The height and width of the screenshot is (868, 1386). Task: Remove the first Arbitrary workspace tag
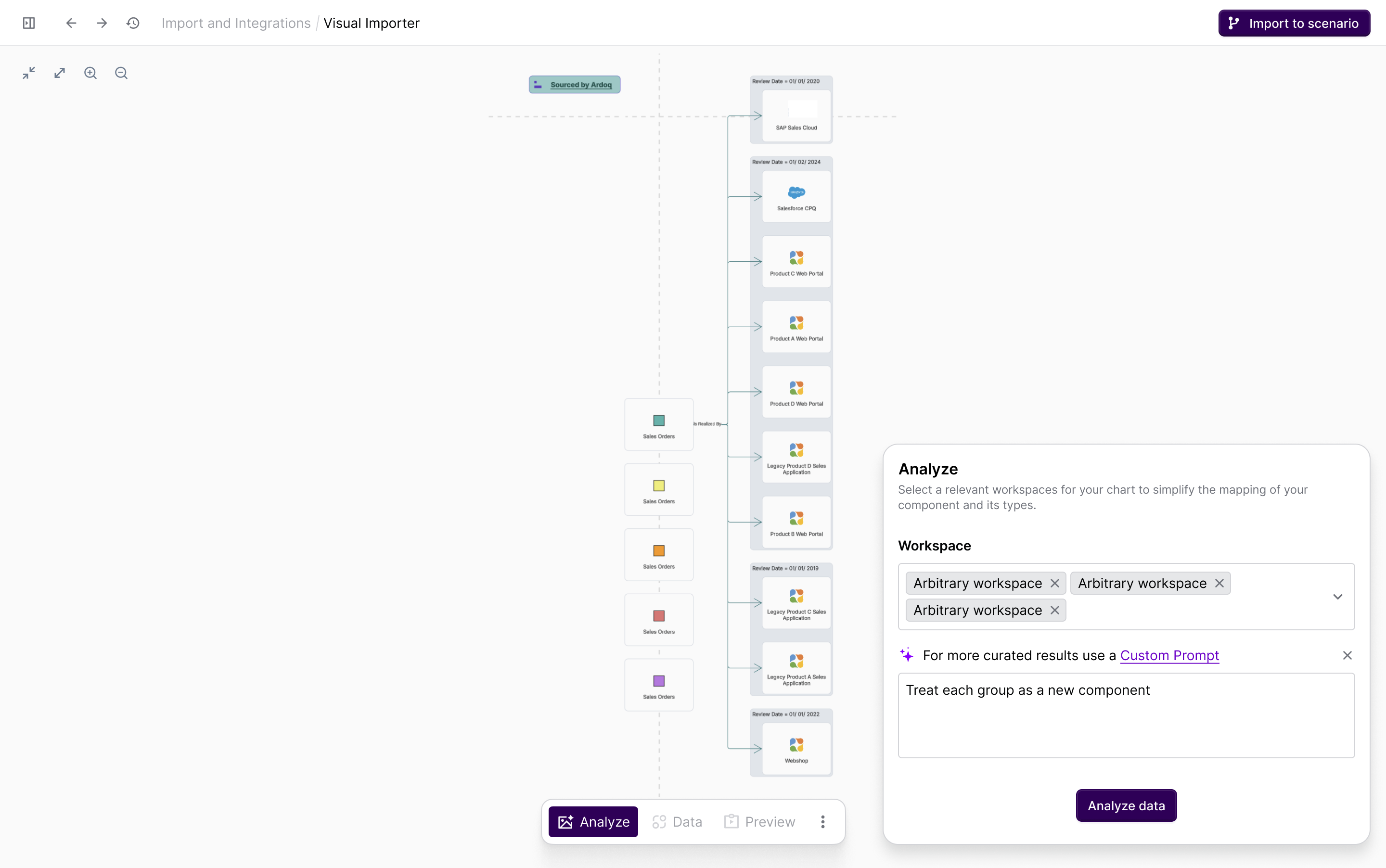point(1055,583)
